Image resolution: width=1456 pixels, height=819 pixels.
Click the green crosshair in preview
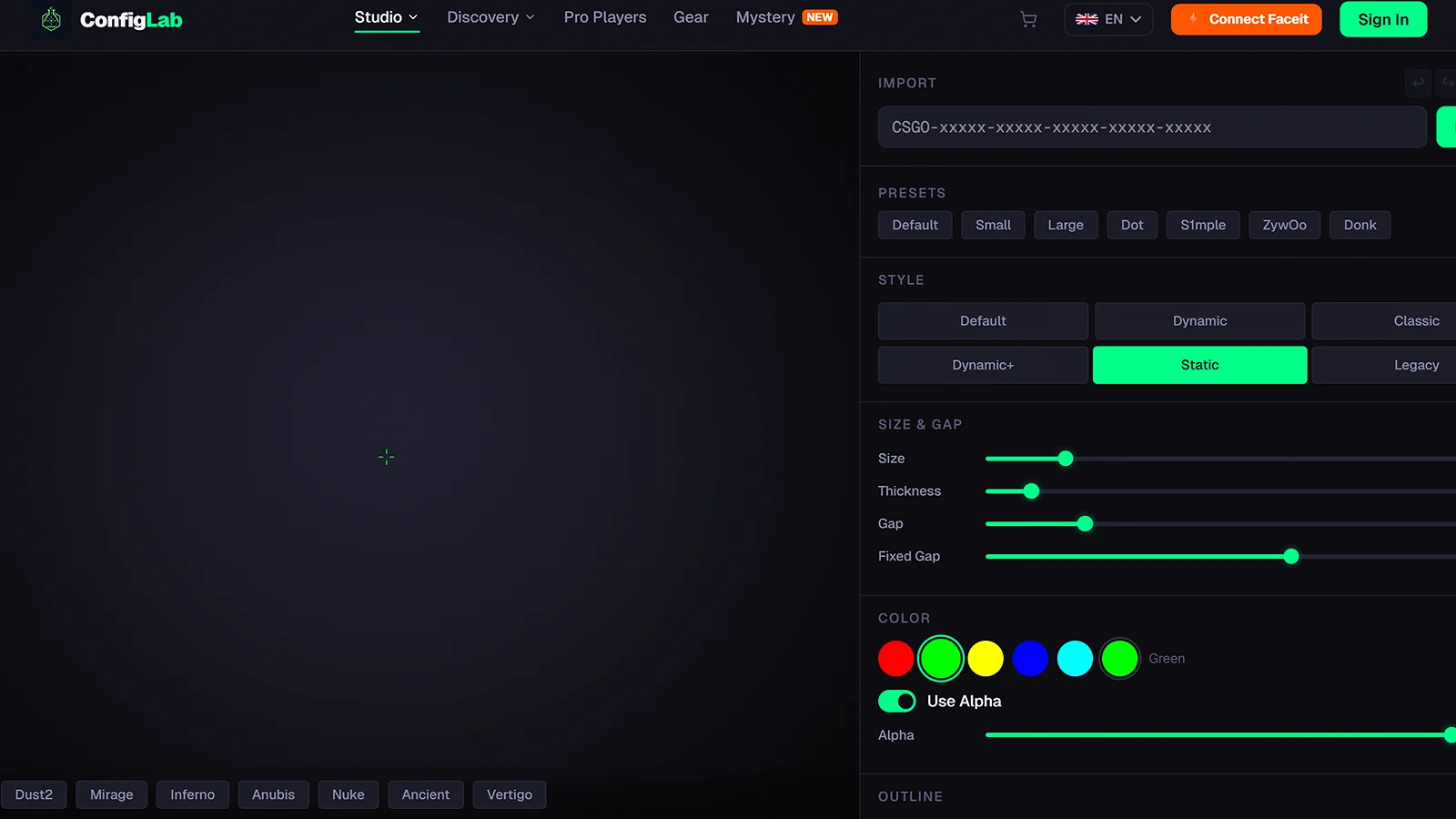(386, 457)
